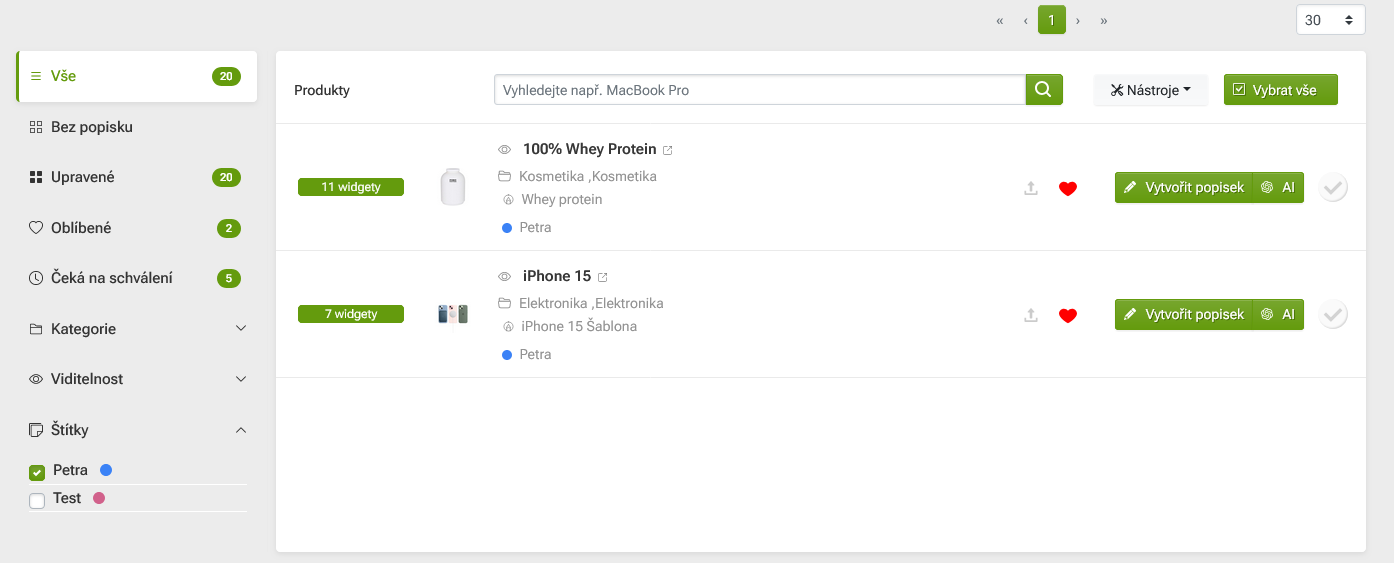The image size is (1394, 563).
Task: Open external link icon next to iPhone 15
Action: (603, 277)
